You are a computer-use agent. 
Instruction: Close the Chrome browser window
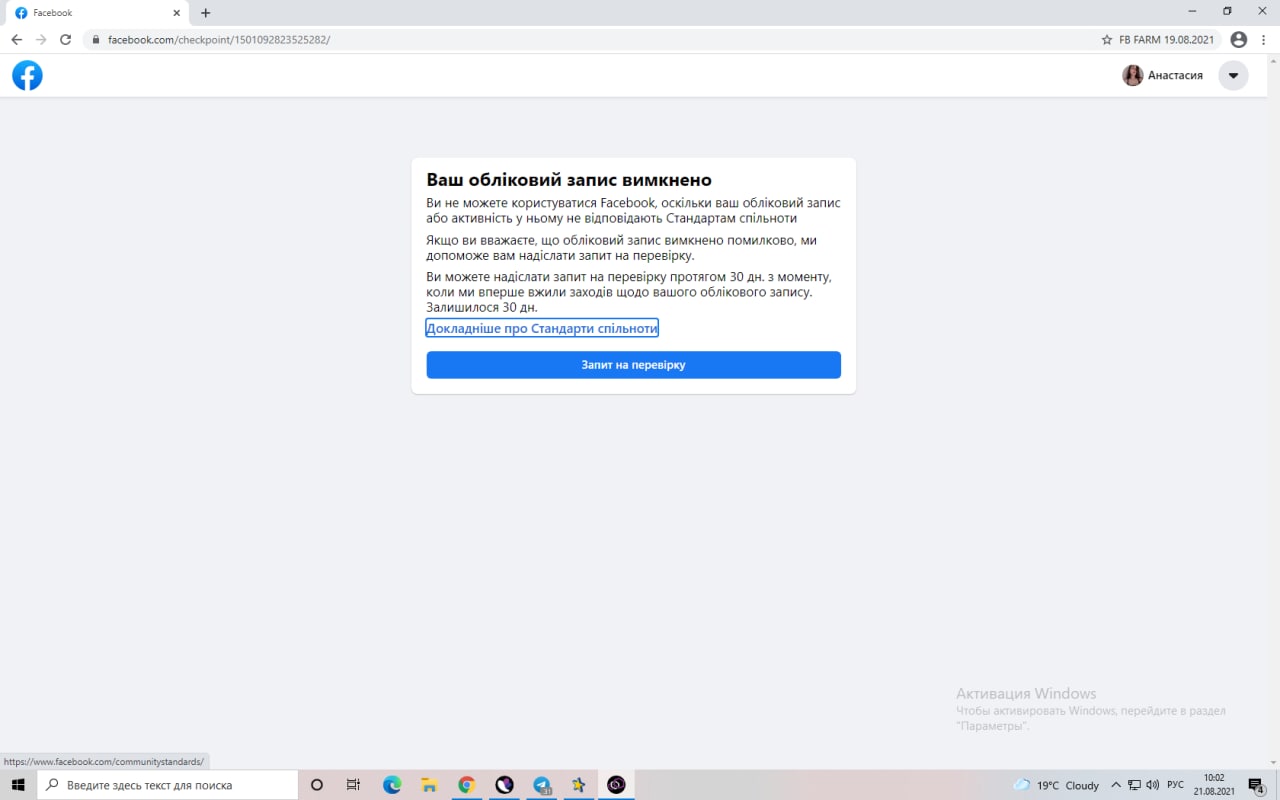click(1262, 11)
